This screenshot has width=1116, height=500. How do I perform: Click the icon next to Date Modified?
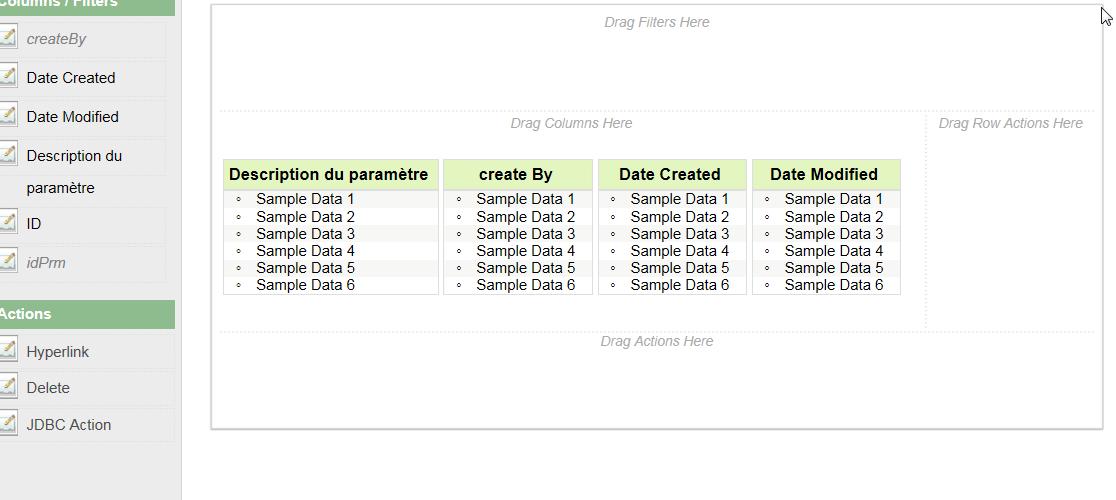pyautogui.click(x=8, y=116)
